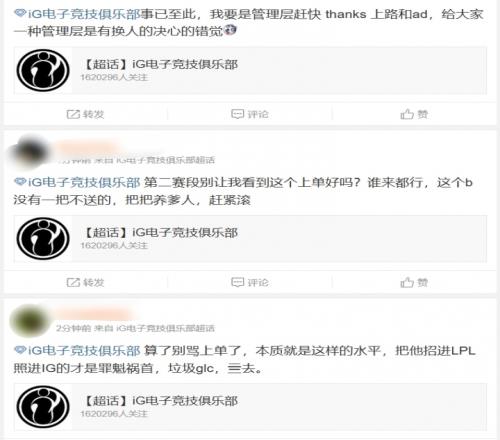Open the blurred dark avatar of the second poster

[31, 151]
